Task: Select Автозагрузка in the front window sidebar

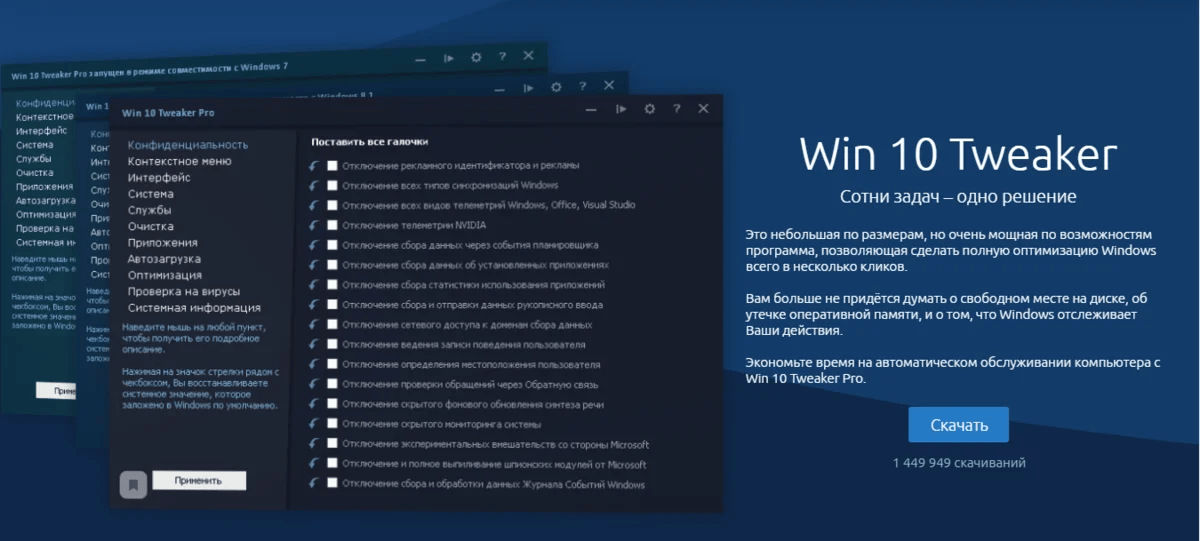Action: [164, 259]
